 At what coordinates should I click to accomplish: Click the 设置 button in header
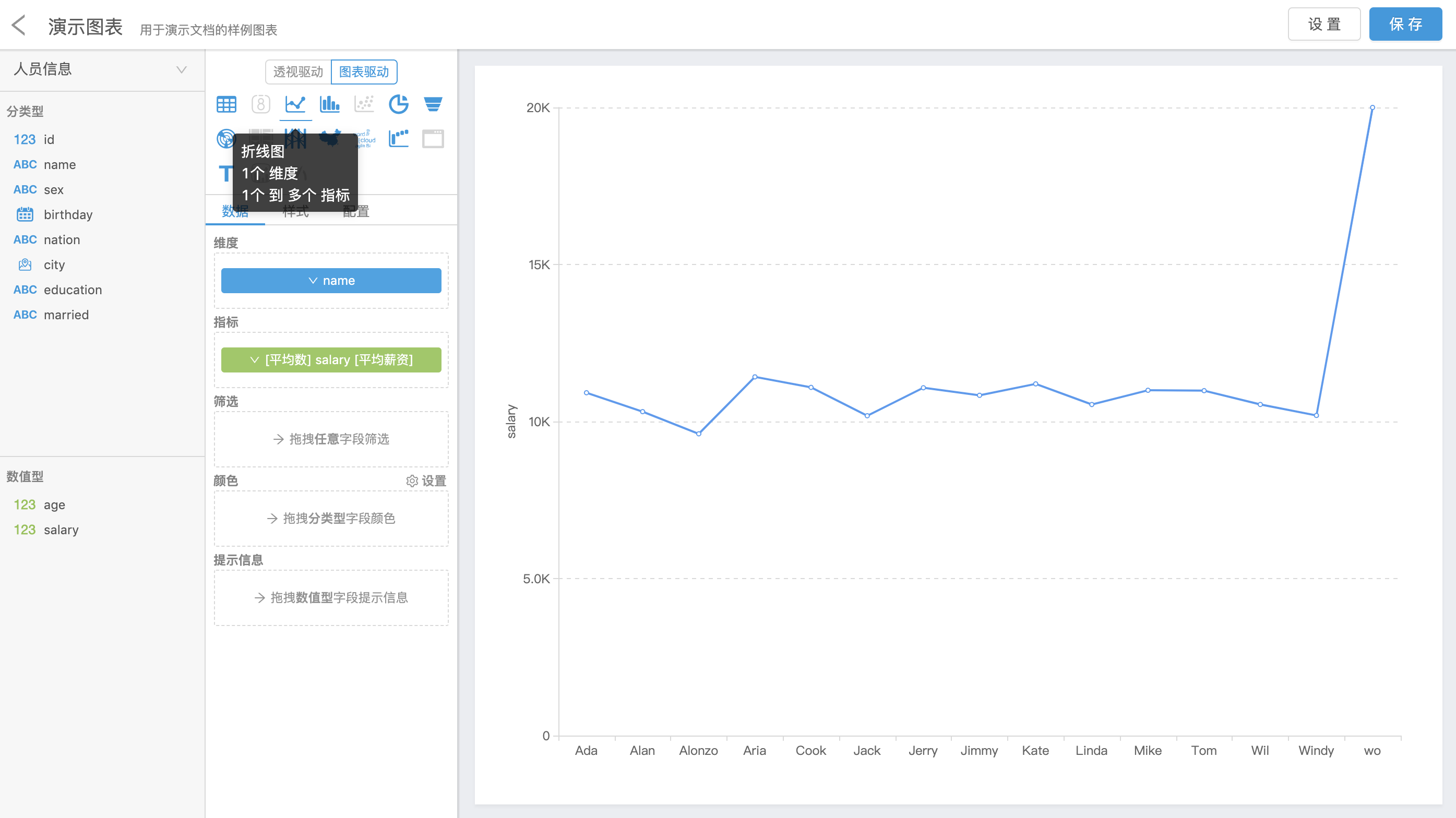tap(1324, 25)
